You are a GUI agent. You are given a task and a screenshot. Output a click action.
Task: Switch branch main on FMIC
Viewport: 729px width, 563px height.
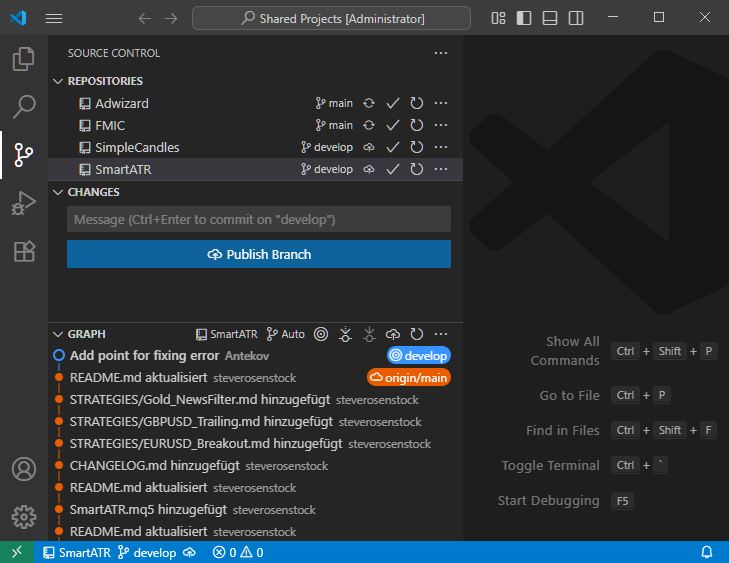point(334,126)
